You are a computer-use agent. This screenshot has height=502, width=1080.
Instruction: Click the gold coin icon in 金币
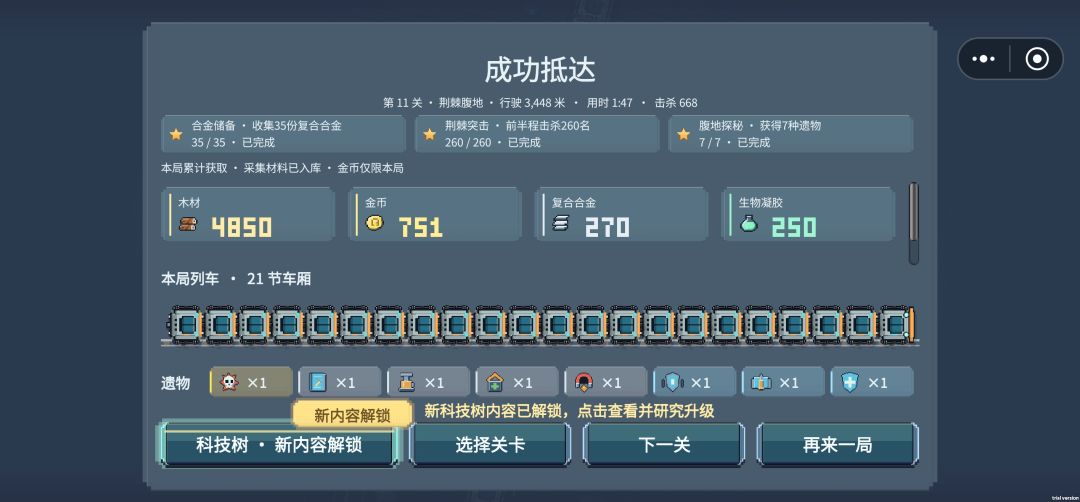click(374, 223)
